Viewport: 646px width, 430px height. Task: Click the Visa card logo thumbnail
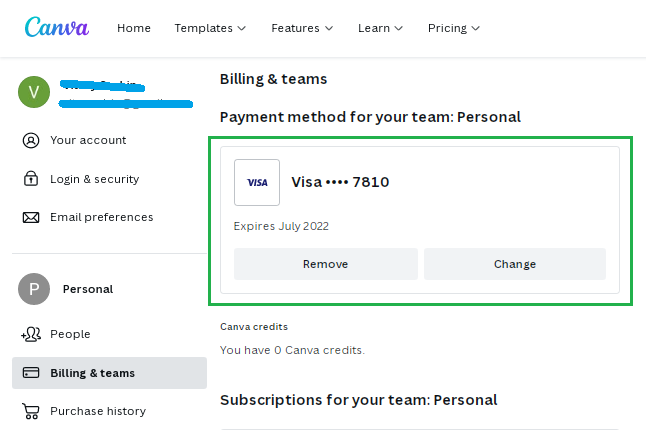pyautogui.click(x=257, y=182)
